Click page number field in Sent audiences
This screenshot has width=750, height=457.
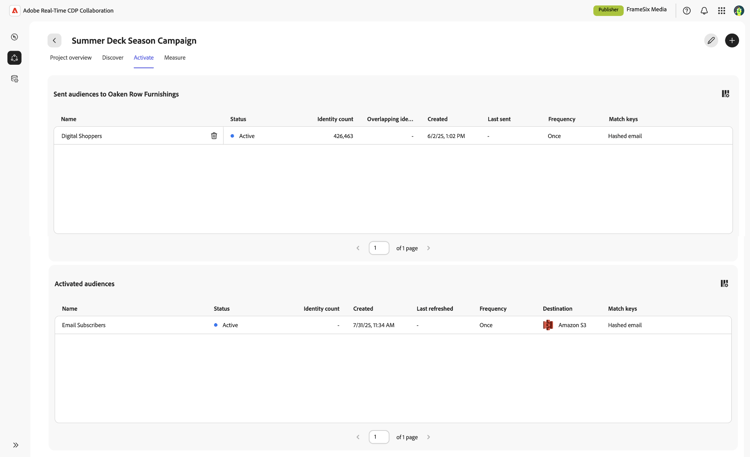379,248
